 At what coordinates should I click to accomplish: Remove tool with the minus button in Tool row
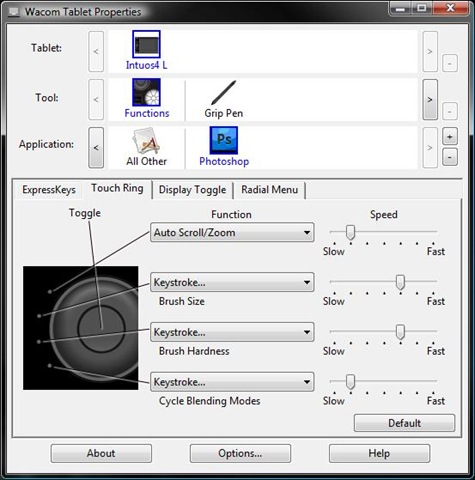point(450,111)
